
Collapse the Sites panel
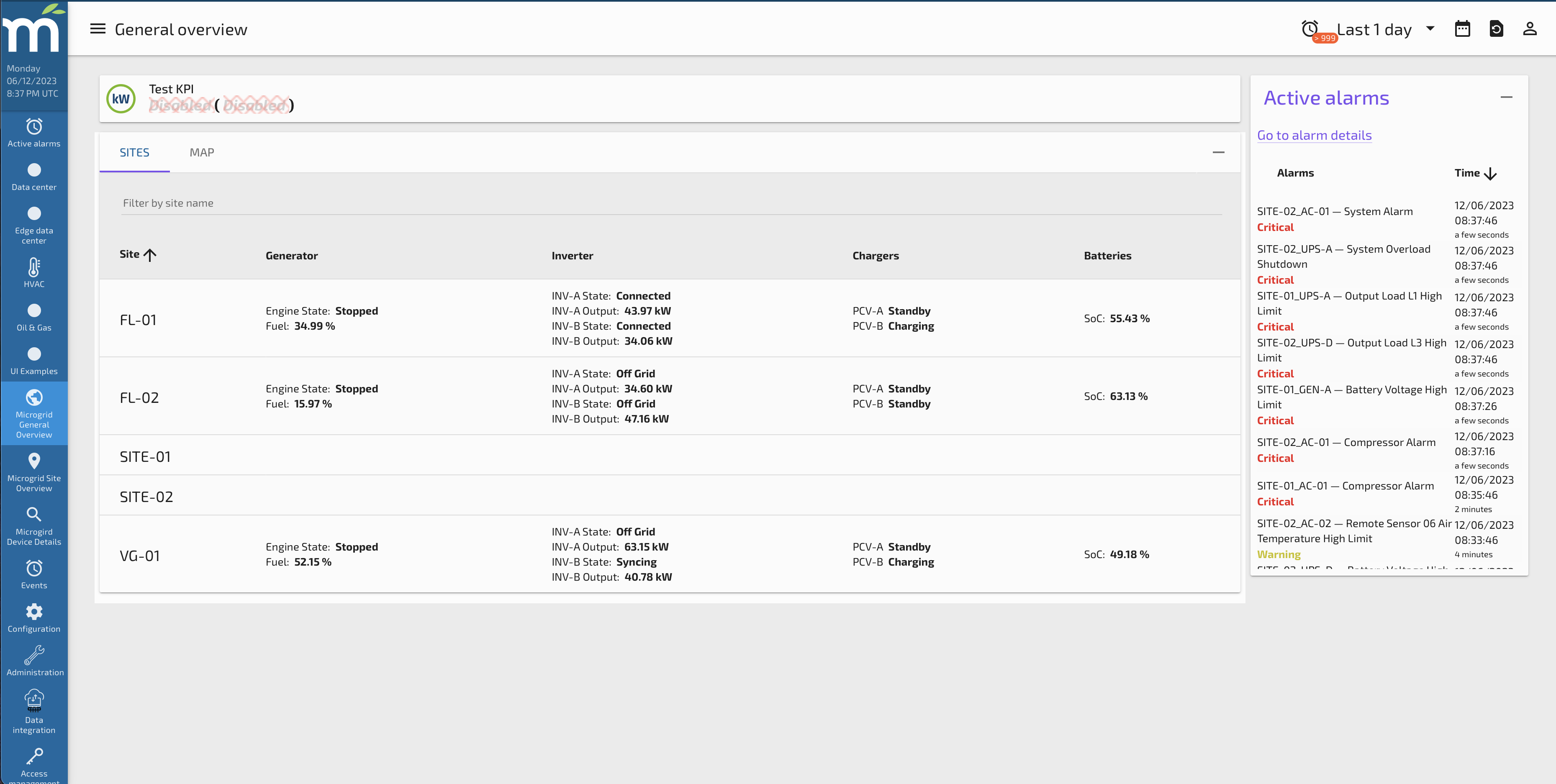[x=1218, y=152]
